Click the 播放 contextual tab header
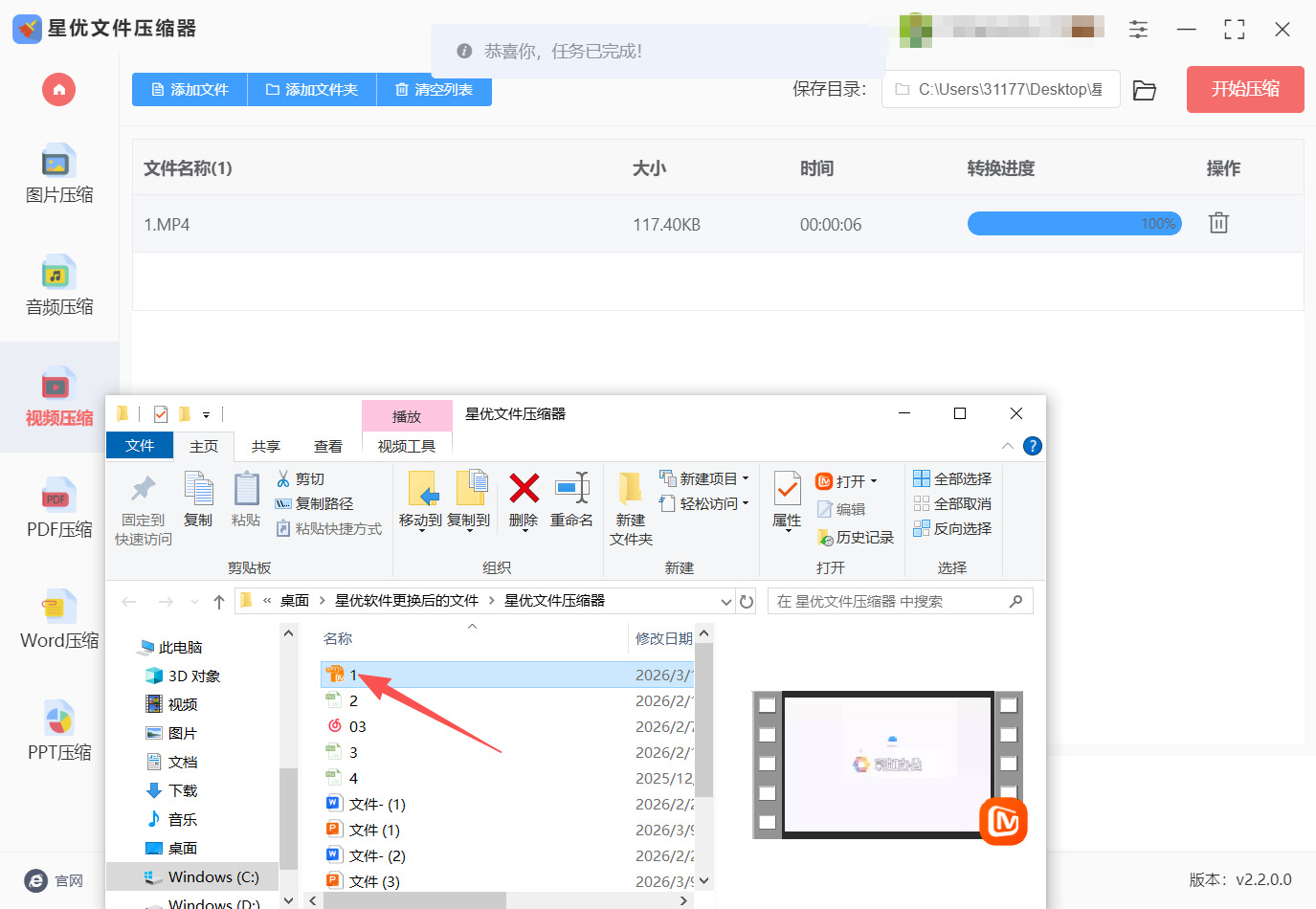Viewport: 1316px width, 909px height. point(407,416)
